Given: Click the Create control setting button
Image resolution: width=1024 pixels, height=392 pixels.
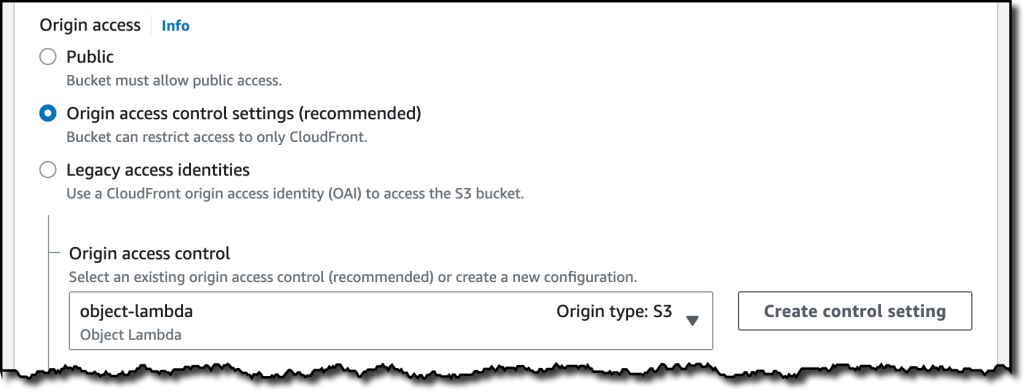Looking at the screenshot, I should click(855, 311).
